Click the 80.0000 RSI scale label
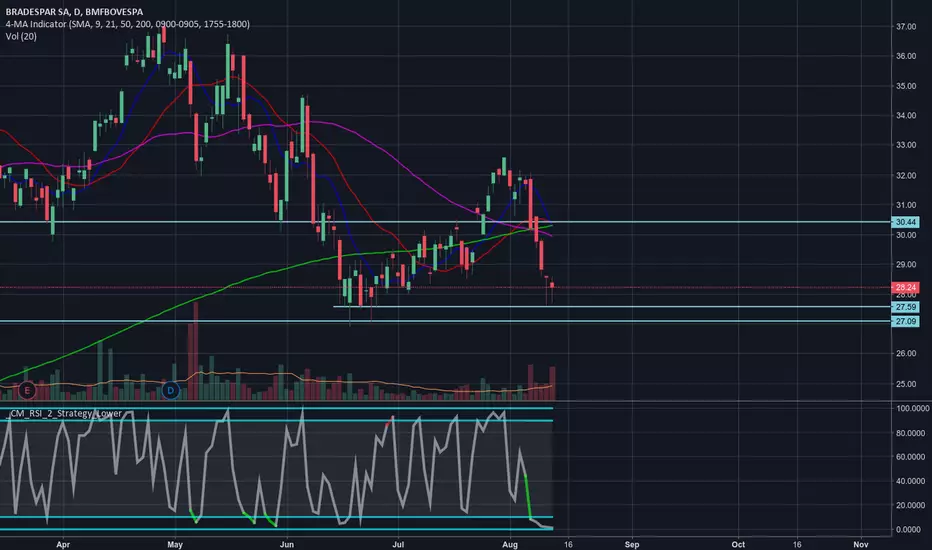This screenshot has width=932, height=550. pyautogui.click(x=912, y=433)
